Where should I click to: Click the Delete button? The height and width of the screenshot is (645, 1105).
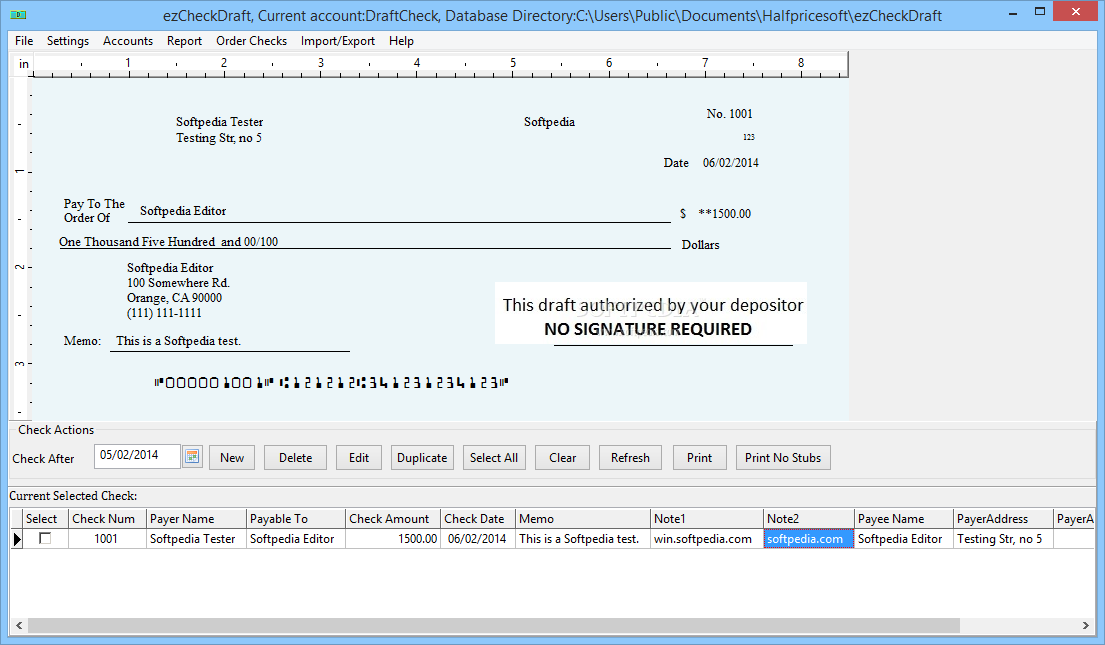point(295,457)
